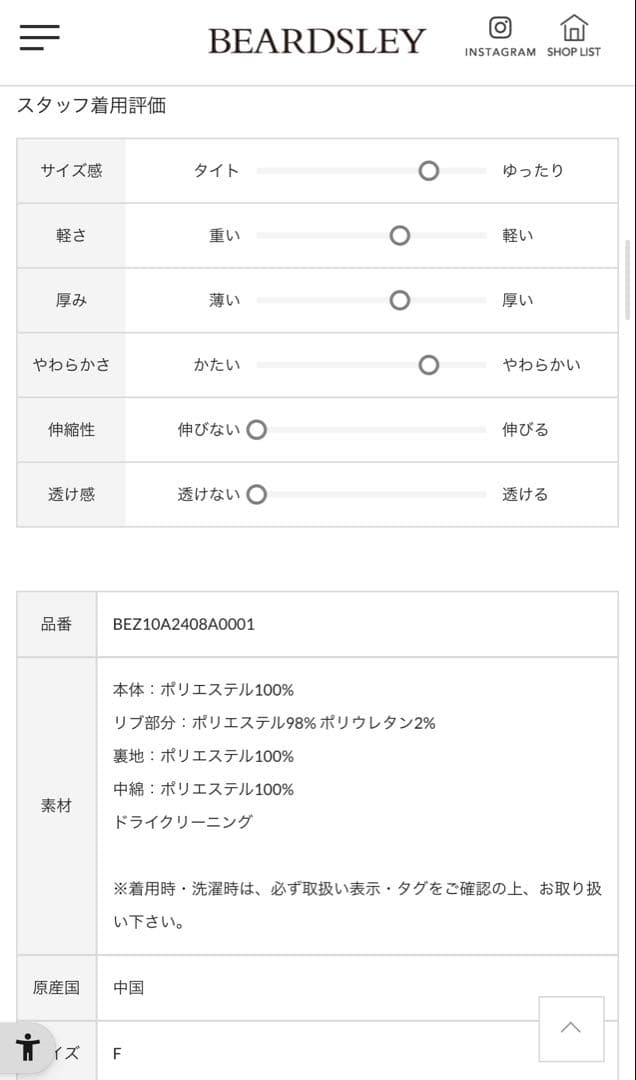Image resolution: width=636 pixels, height=1080 pixels.
Task: Click the SHOP LIST house icon
Action: 573,29
